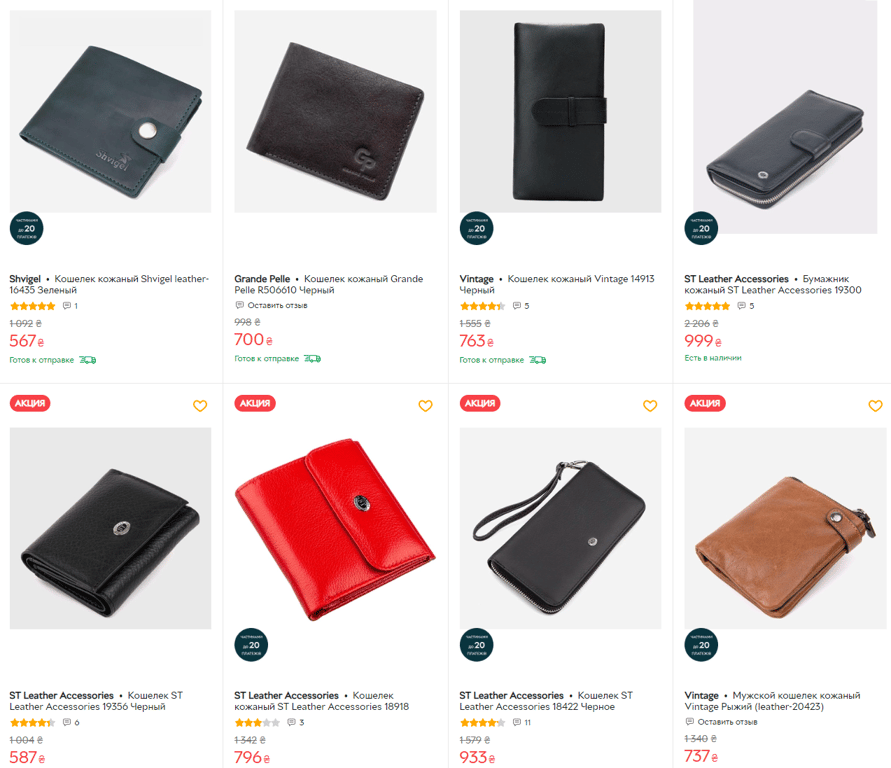Click review comment icon for Shvigel wallet
The height and width of the screenshot is (768, 891).
point(67,306)
